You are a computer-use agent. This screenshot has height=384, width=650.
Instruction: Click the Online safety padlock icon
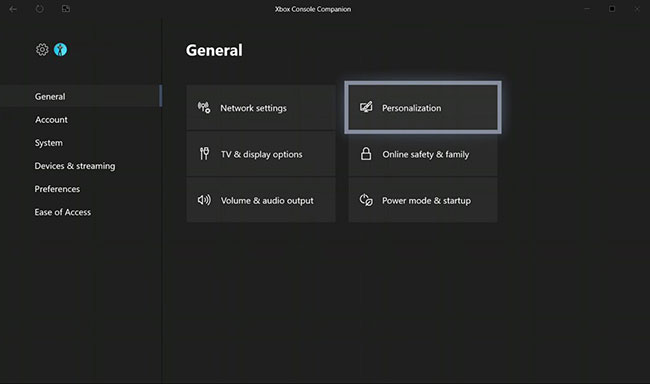366,154
